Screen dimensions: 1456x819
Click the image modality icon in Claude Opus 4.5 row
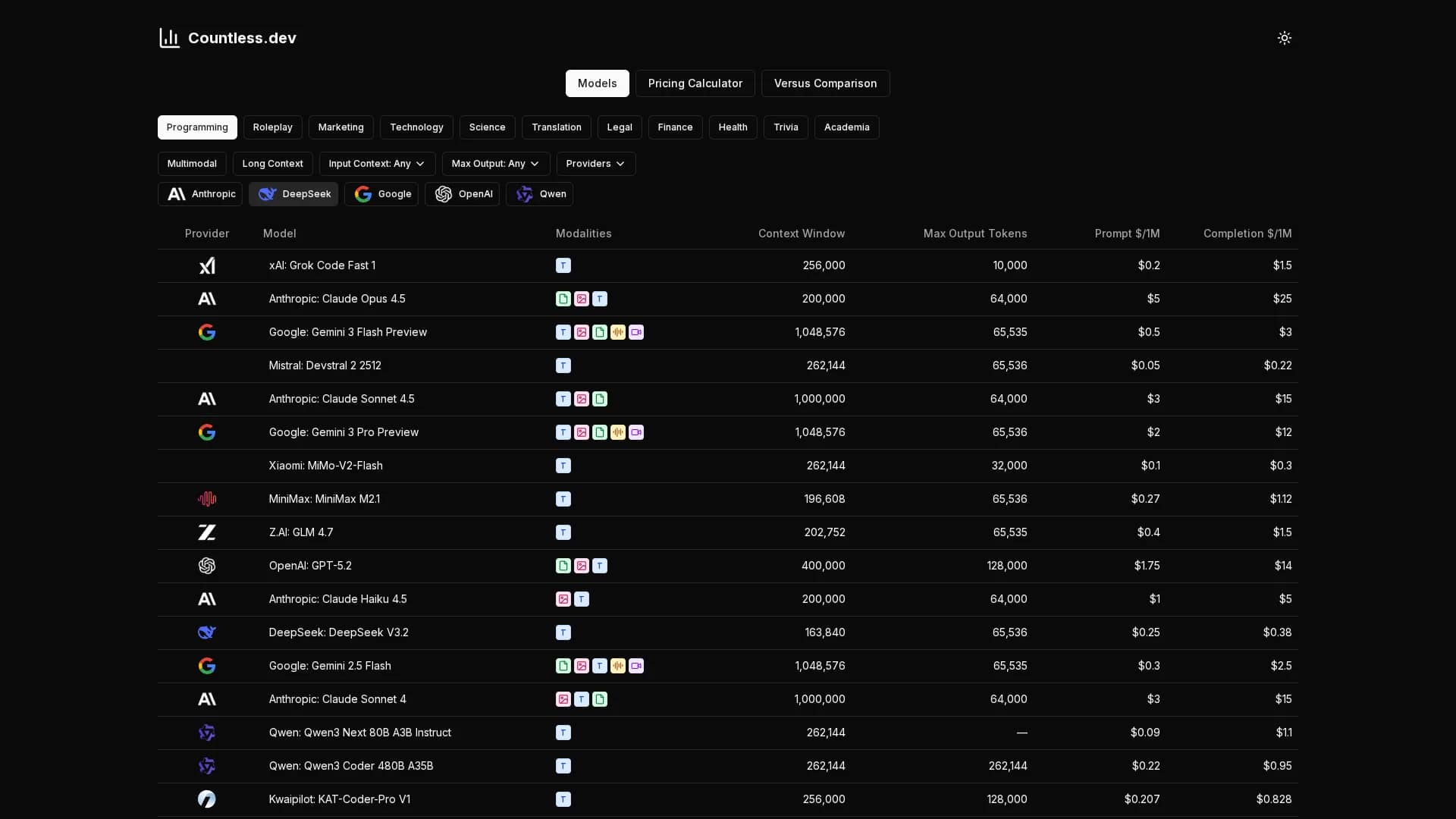[582, 299]
